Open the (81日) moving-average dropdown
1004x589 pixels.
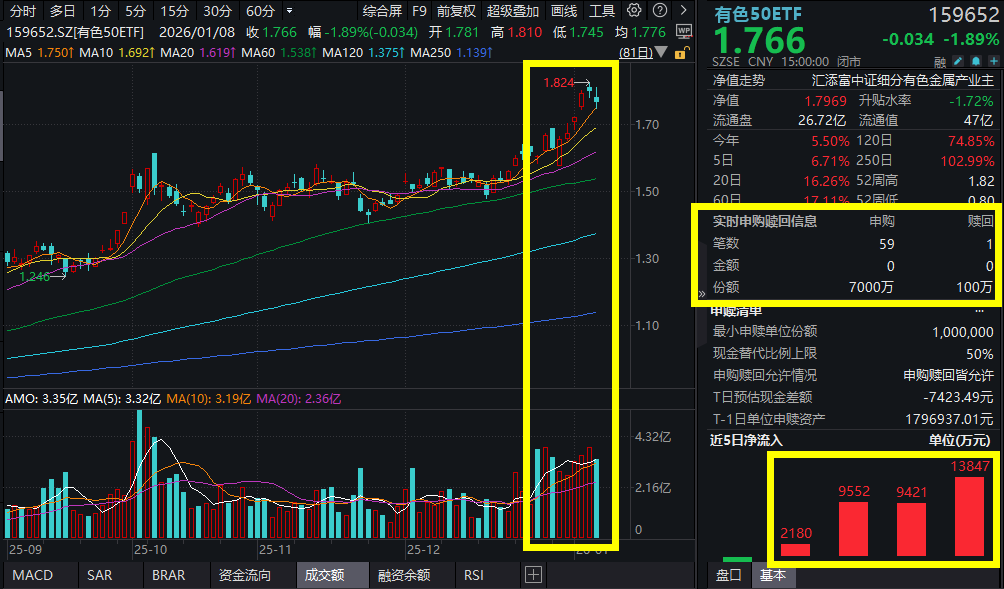click(659, 53)
